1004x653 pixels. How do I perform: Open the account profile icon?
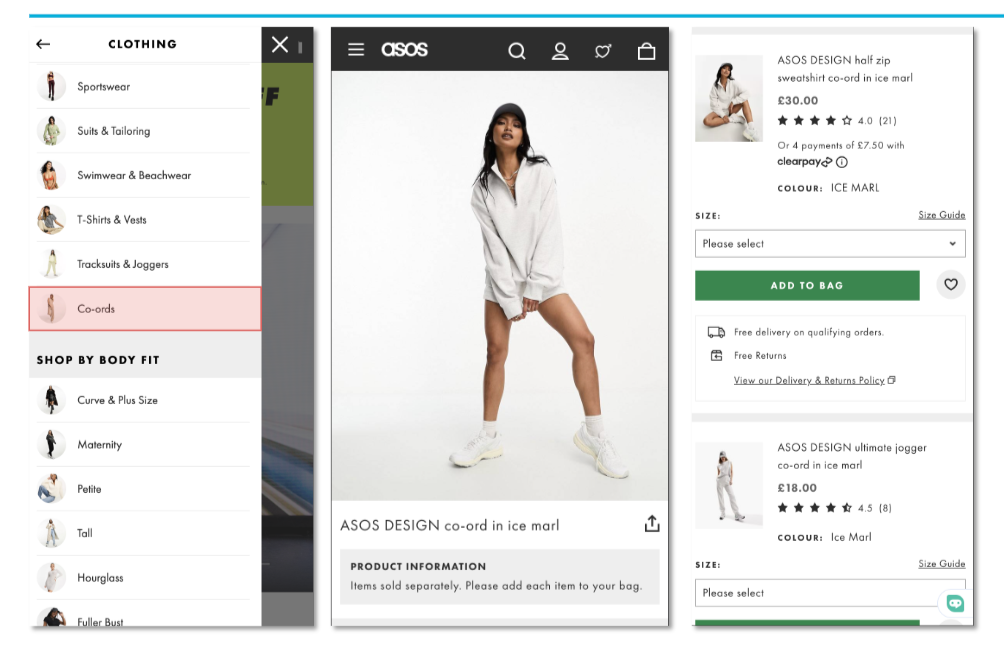click(x=560, y=51)
